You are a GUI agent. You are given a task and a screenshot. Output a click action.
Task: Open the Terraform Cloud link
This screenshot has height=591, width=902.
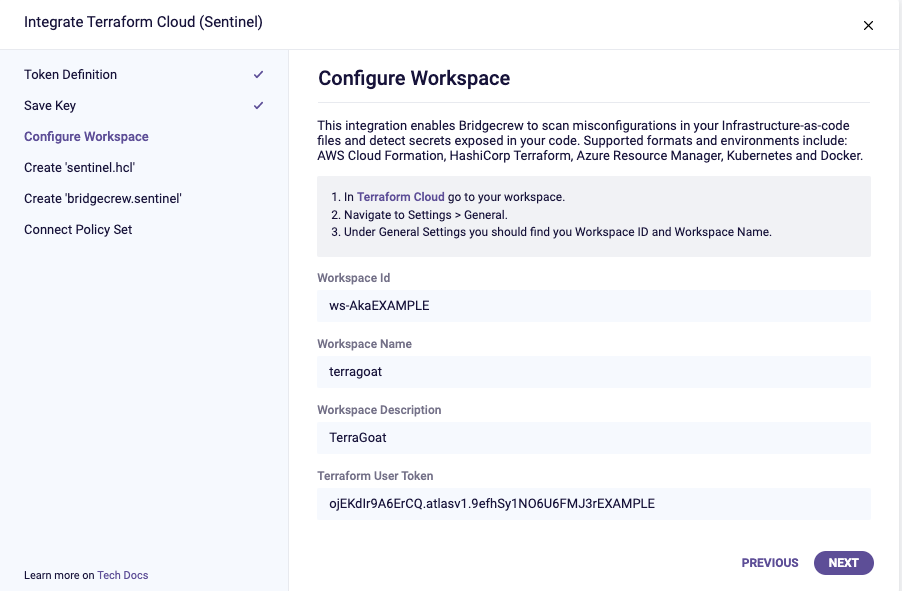click(400, 197)
